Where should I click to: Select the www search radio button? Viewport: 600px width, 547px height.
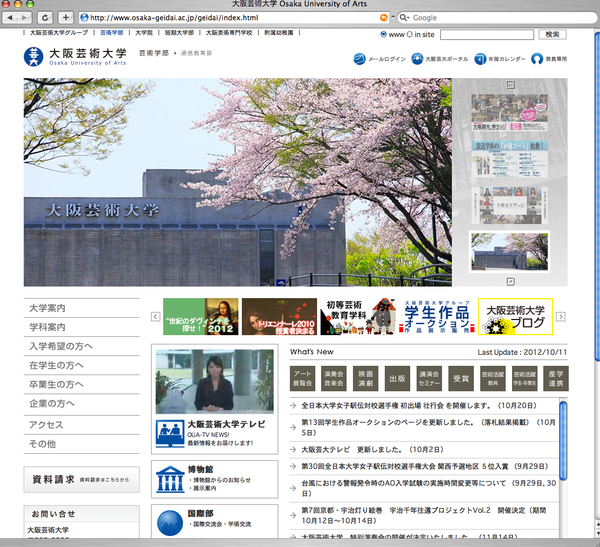(x=383, y=34)
